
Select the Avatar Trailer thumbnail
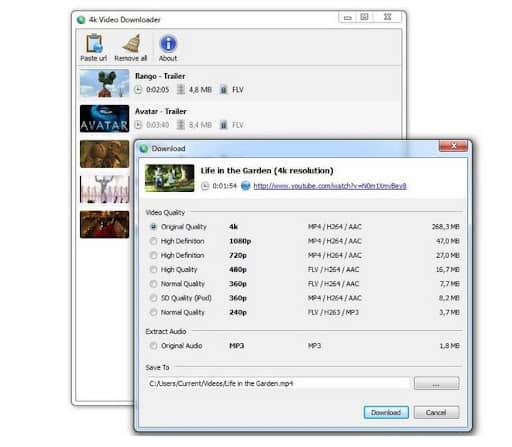coord(104,119)
